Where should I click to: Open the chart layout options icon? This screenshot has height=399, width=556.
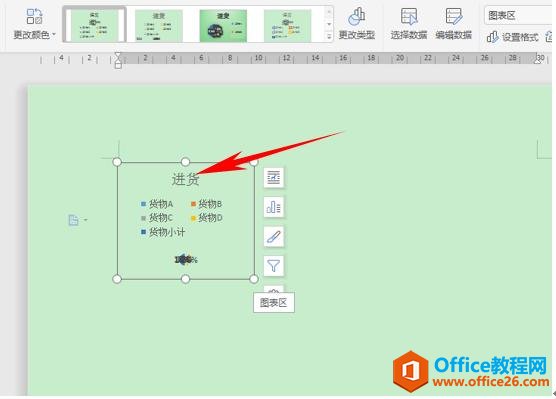[x=274, y=177]
